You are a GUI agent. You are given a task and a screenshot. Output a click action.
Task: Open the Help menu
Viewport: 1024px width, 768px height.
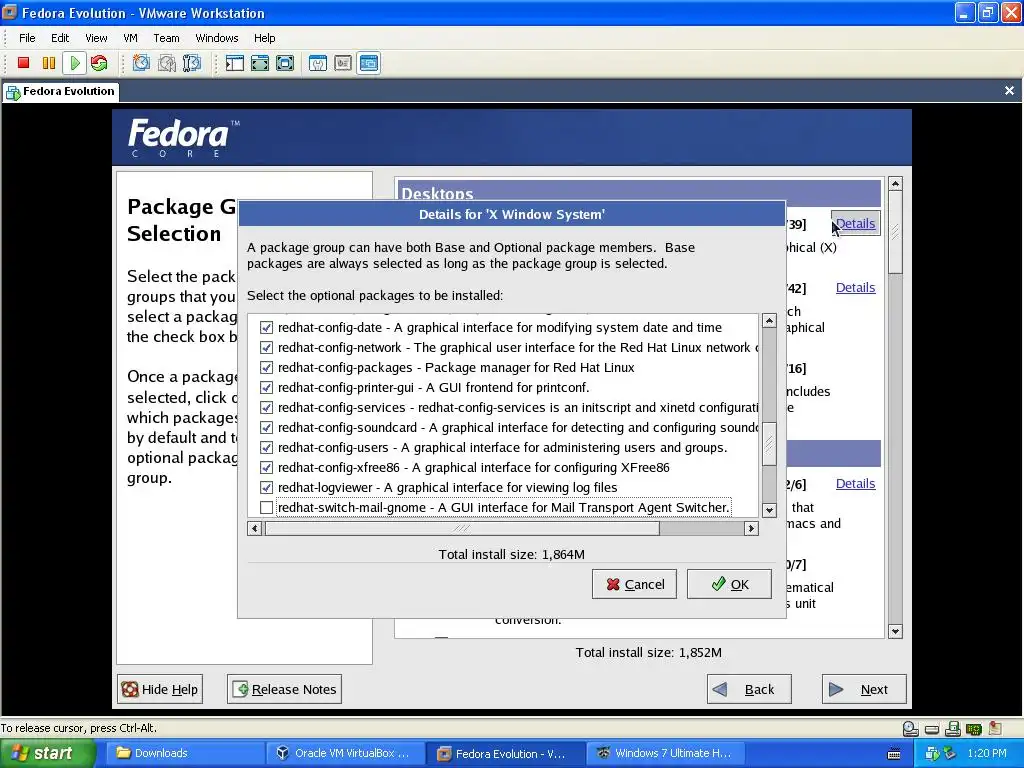(x=264, y=38)
